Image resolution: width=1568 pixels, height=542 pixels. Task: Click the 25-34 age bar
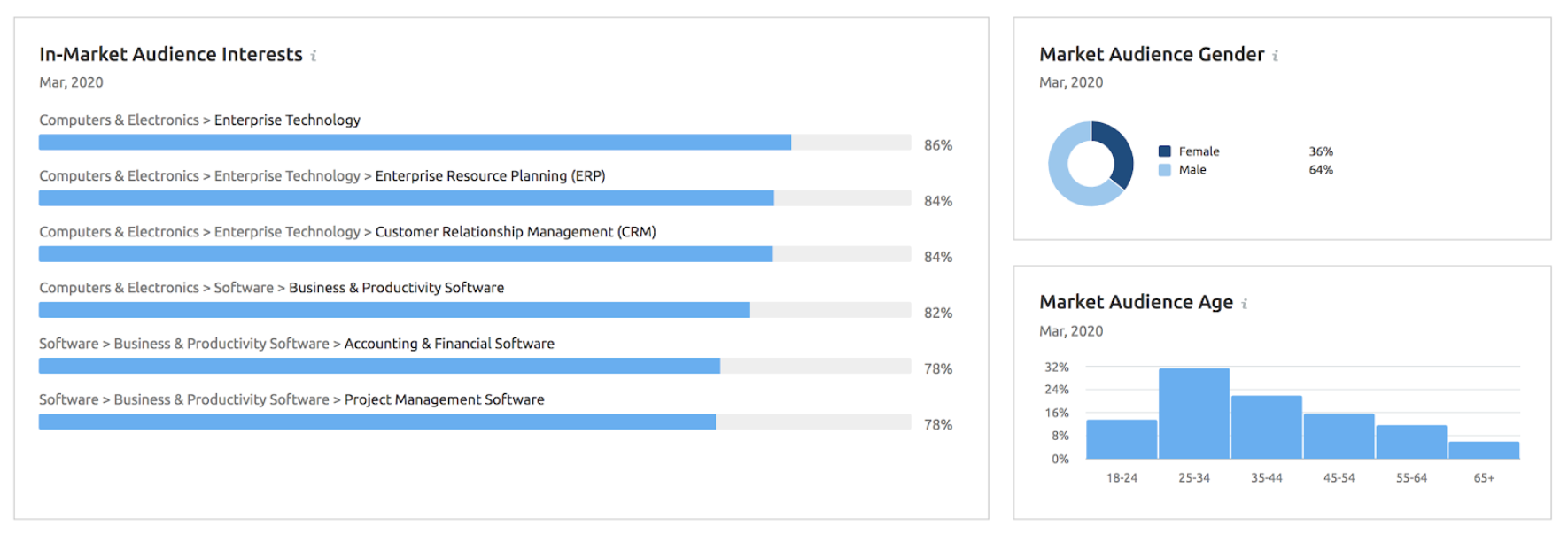(1194, 413)
